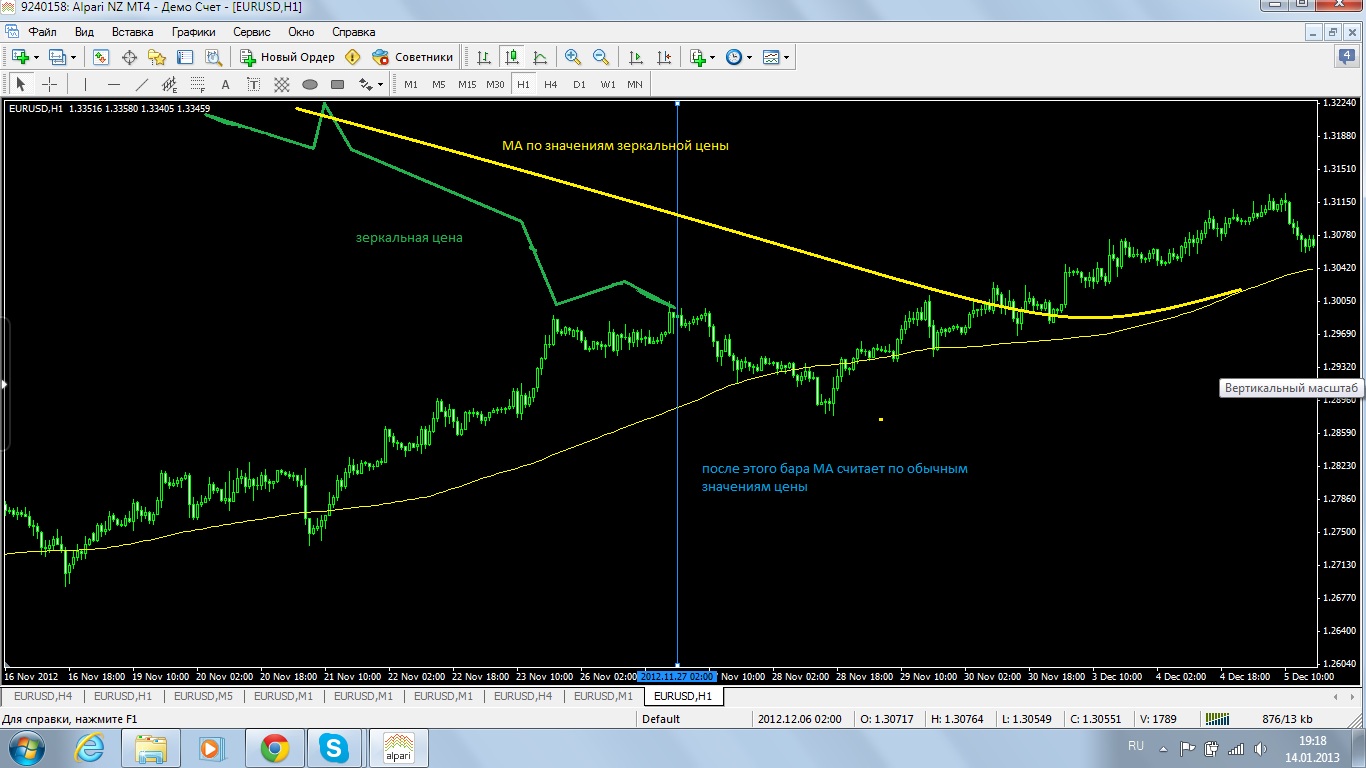
Task: Launch Google Chrome from the taskbar
Action: (x=275, y=748)
